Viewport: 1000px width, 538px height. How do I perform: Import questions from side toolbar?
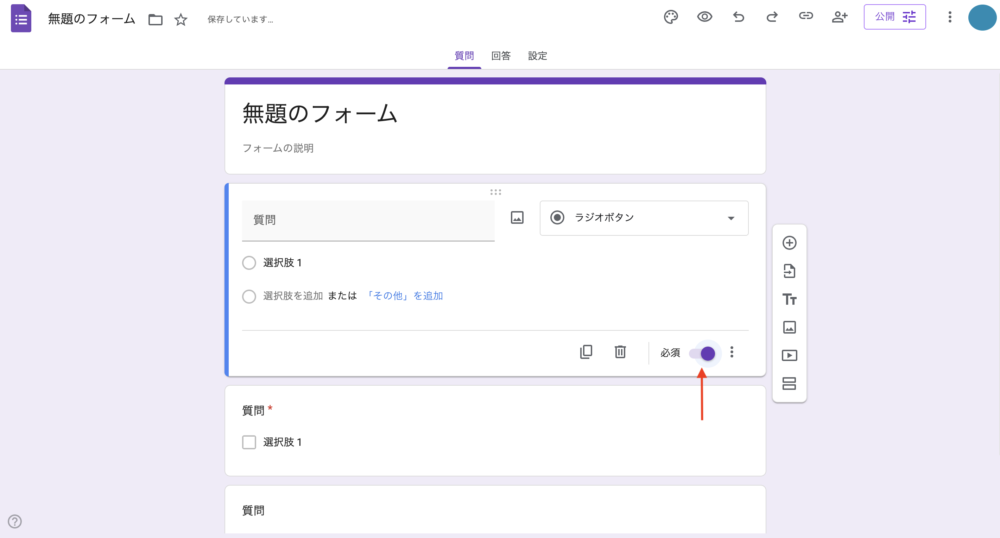[790, 271]
